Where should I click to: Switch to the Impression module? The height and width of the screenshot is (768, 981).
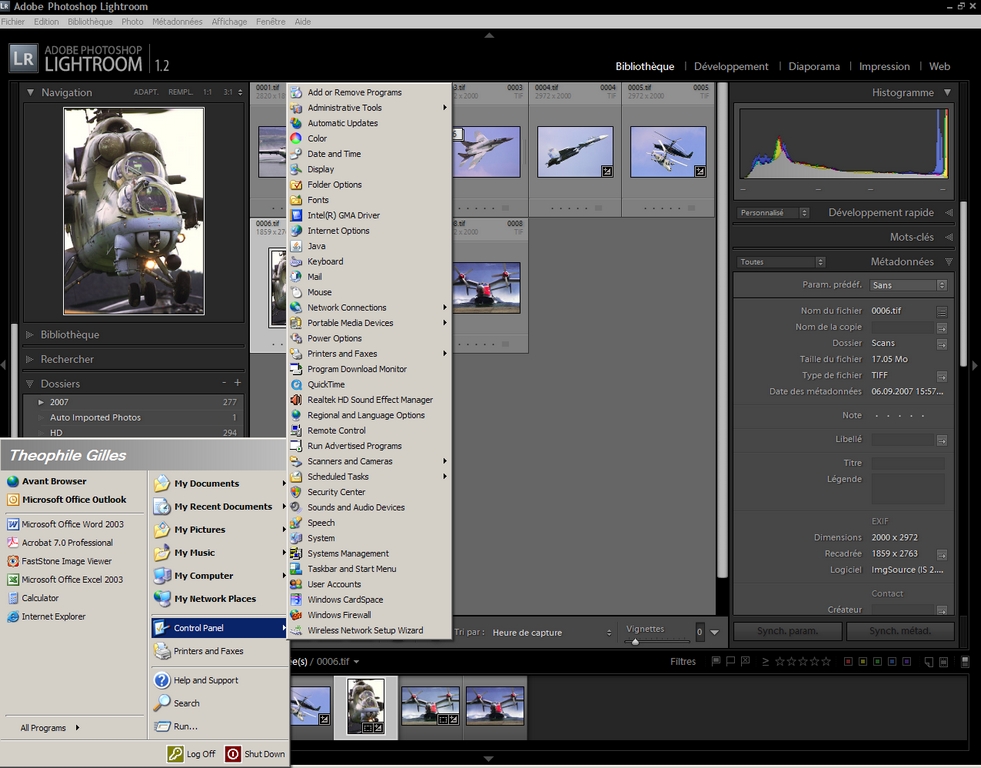tap(884, 66)
